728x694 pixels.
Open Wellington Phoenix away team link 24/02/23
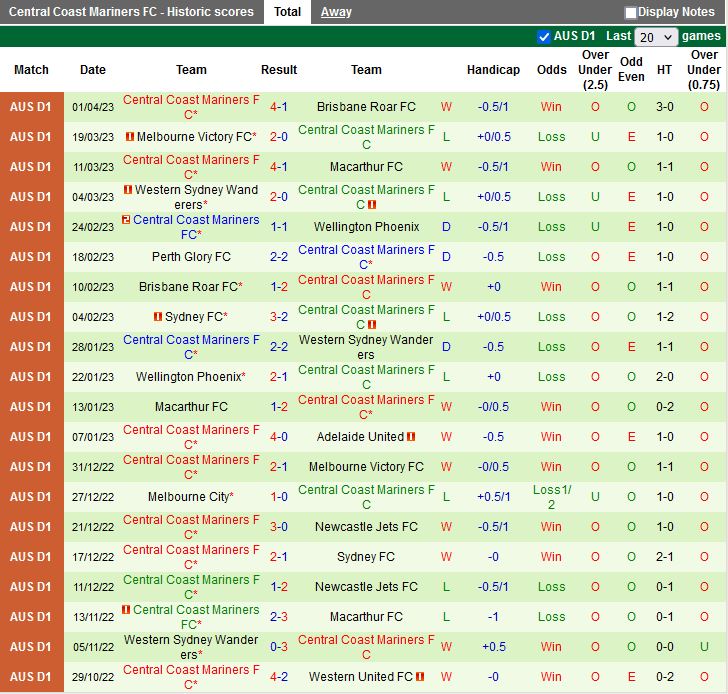(366, 227)
